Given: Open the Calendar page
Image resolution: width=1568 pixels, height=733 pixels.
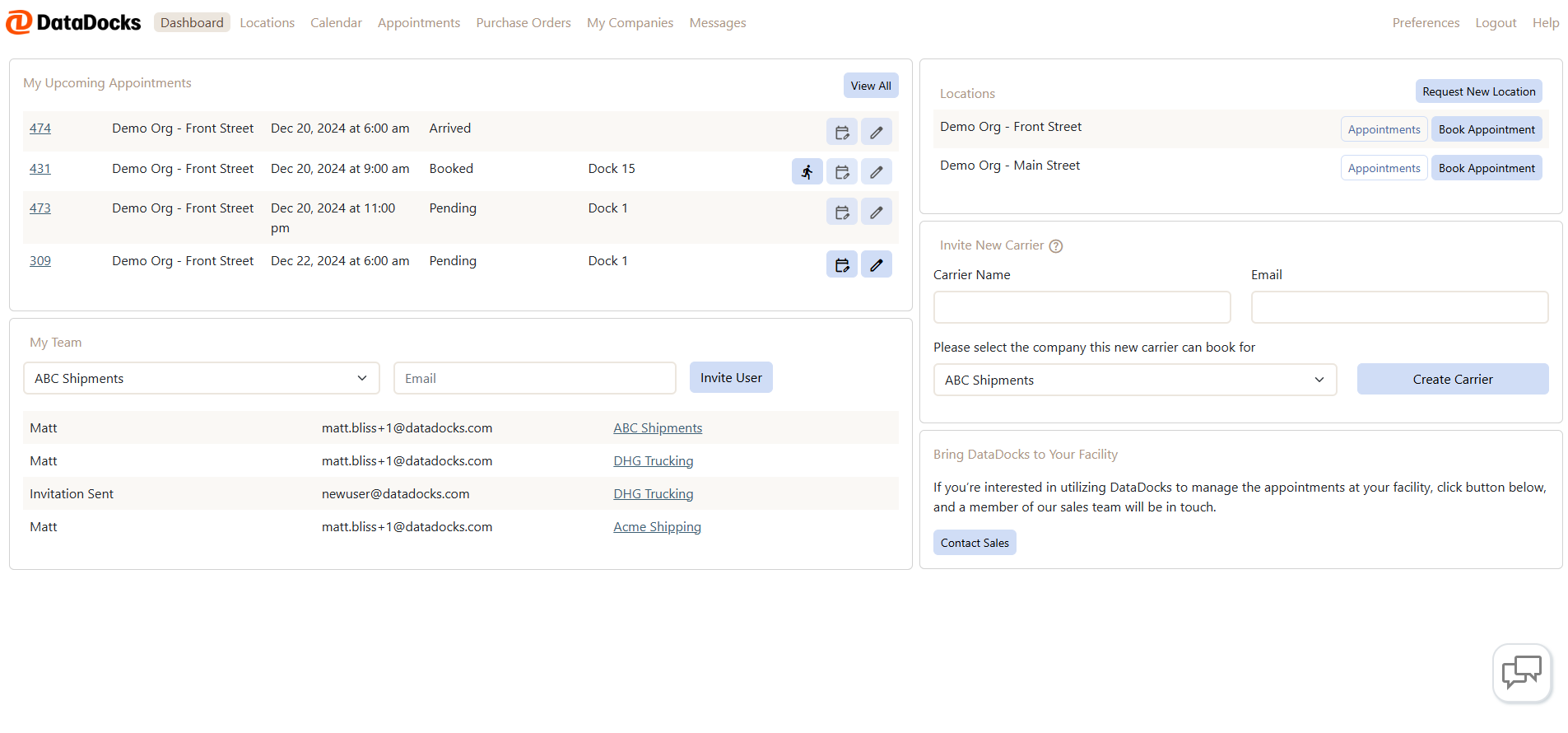Looking at the screenshot, I should click(x=336, y=22).
